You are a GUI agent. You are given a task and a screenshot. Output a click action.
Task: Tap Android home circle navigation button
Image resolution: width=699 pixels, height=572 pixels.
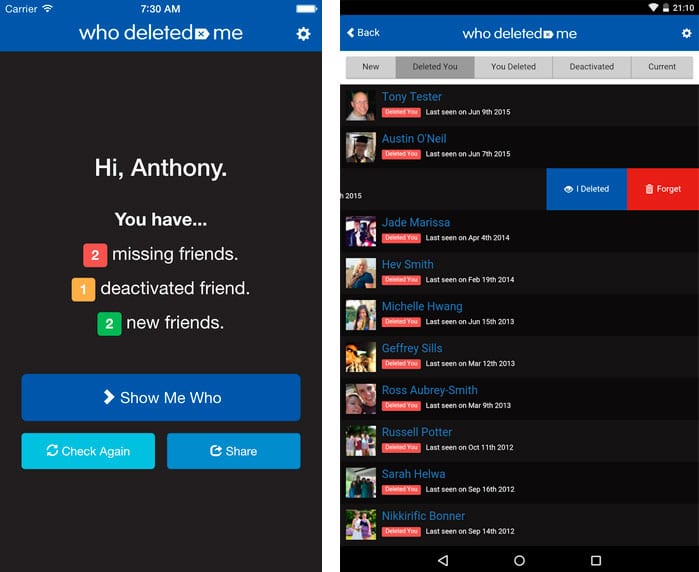519,560
